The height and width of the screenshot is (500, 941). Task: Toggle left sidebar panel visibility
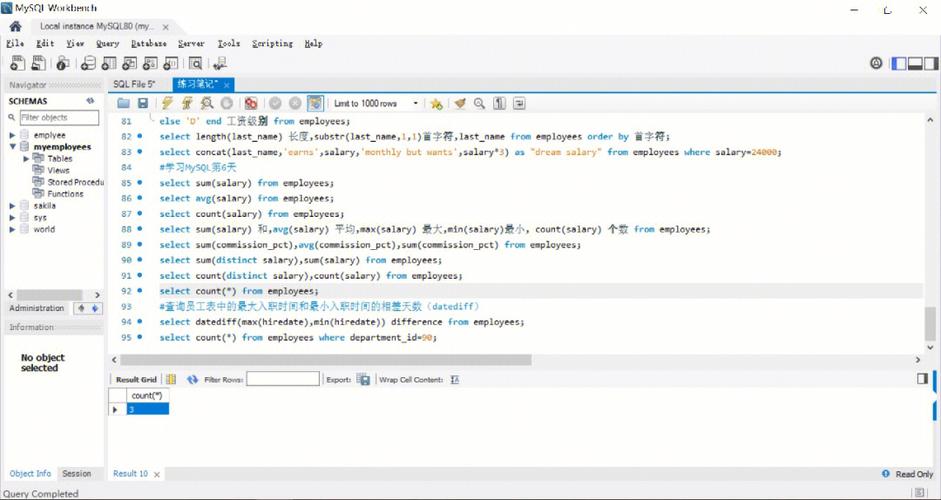(899, 63)
